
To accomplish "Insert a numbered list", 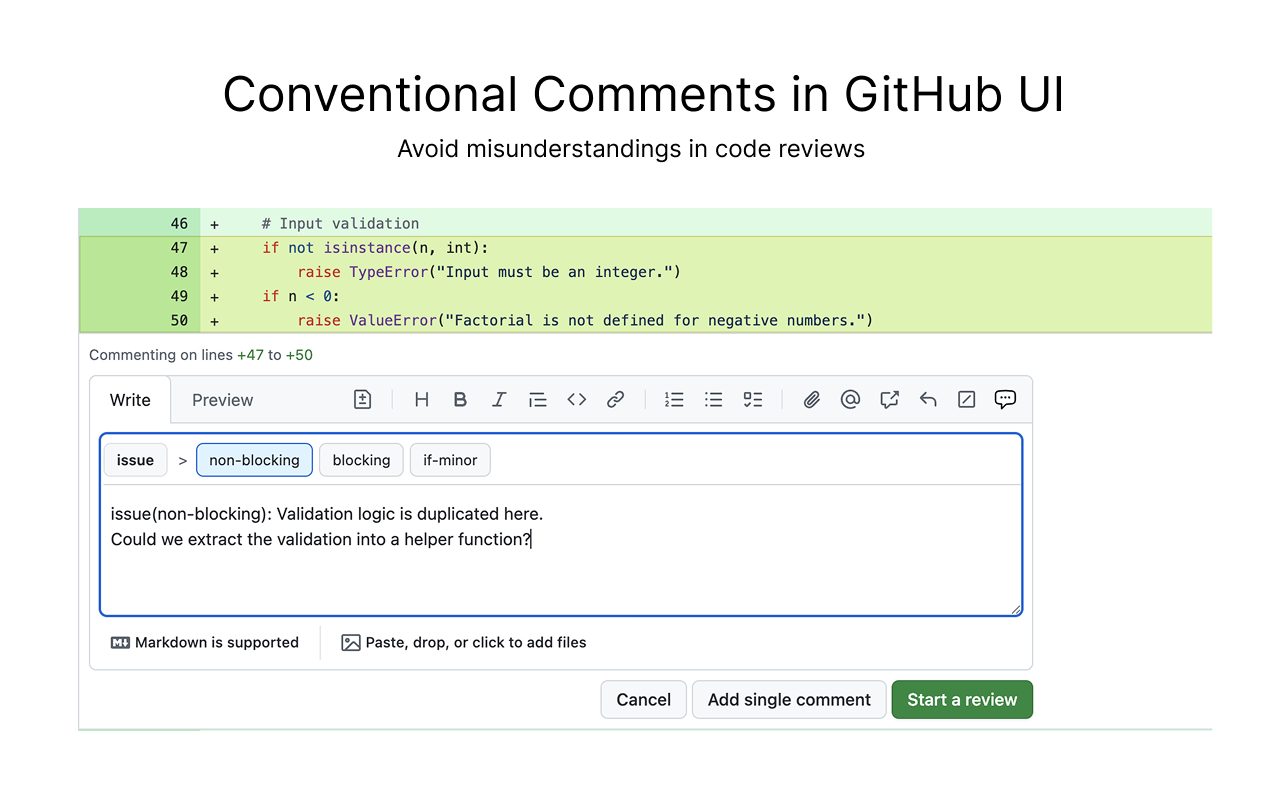I will click(674, 399).
